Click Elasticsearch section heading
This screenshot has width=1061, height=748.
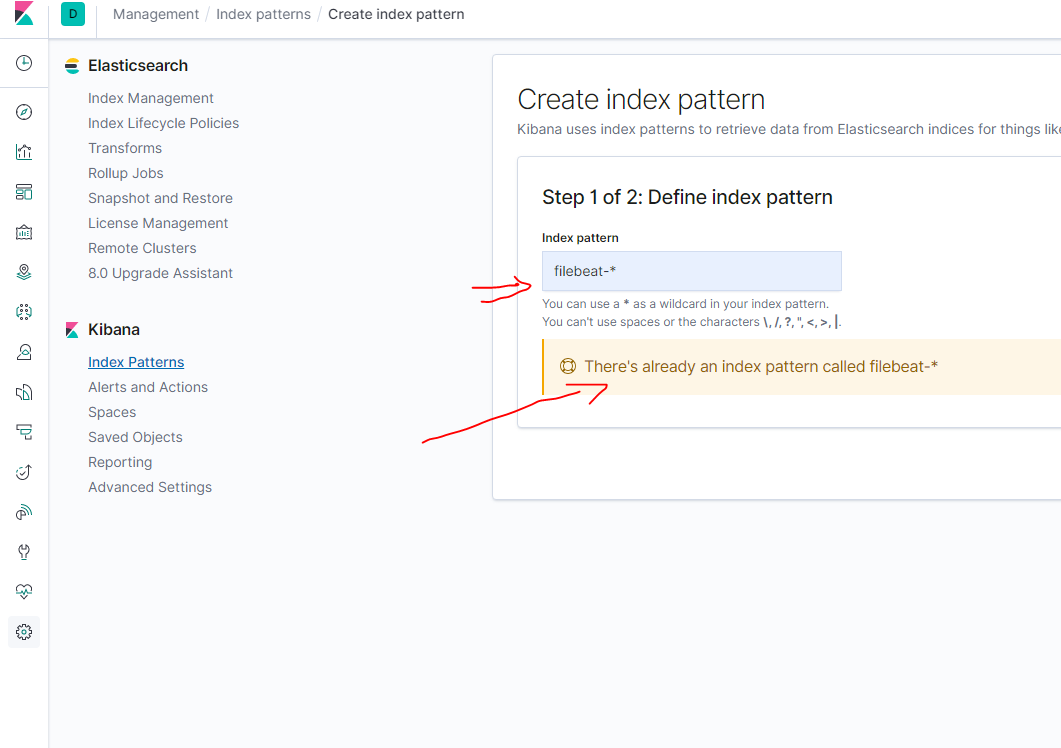pos(138,66)
